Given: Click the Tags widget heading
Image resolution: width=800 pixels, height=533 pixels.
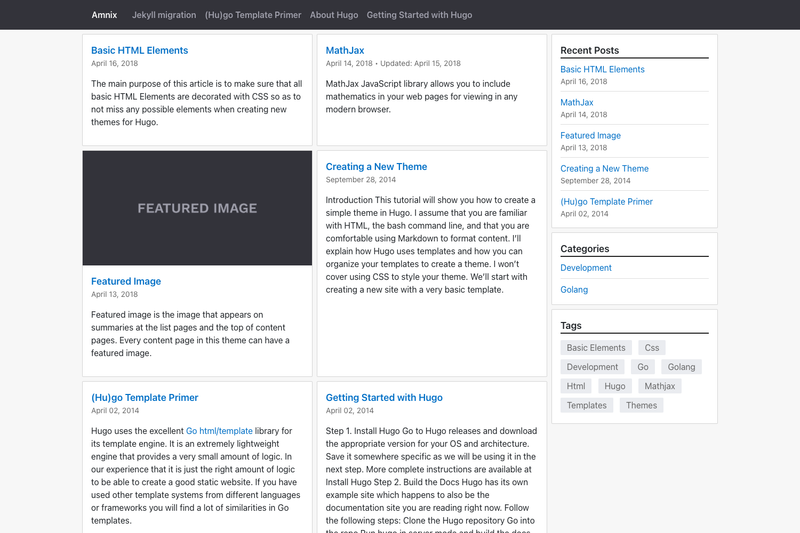Looking at the screenshot, I should pos(571,325).
